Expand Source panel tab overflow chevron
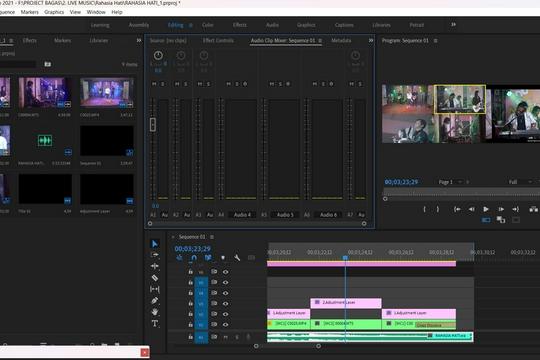The height and width of the screenshot is (360, 540). [371, 40]
